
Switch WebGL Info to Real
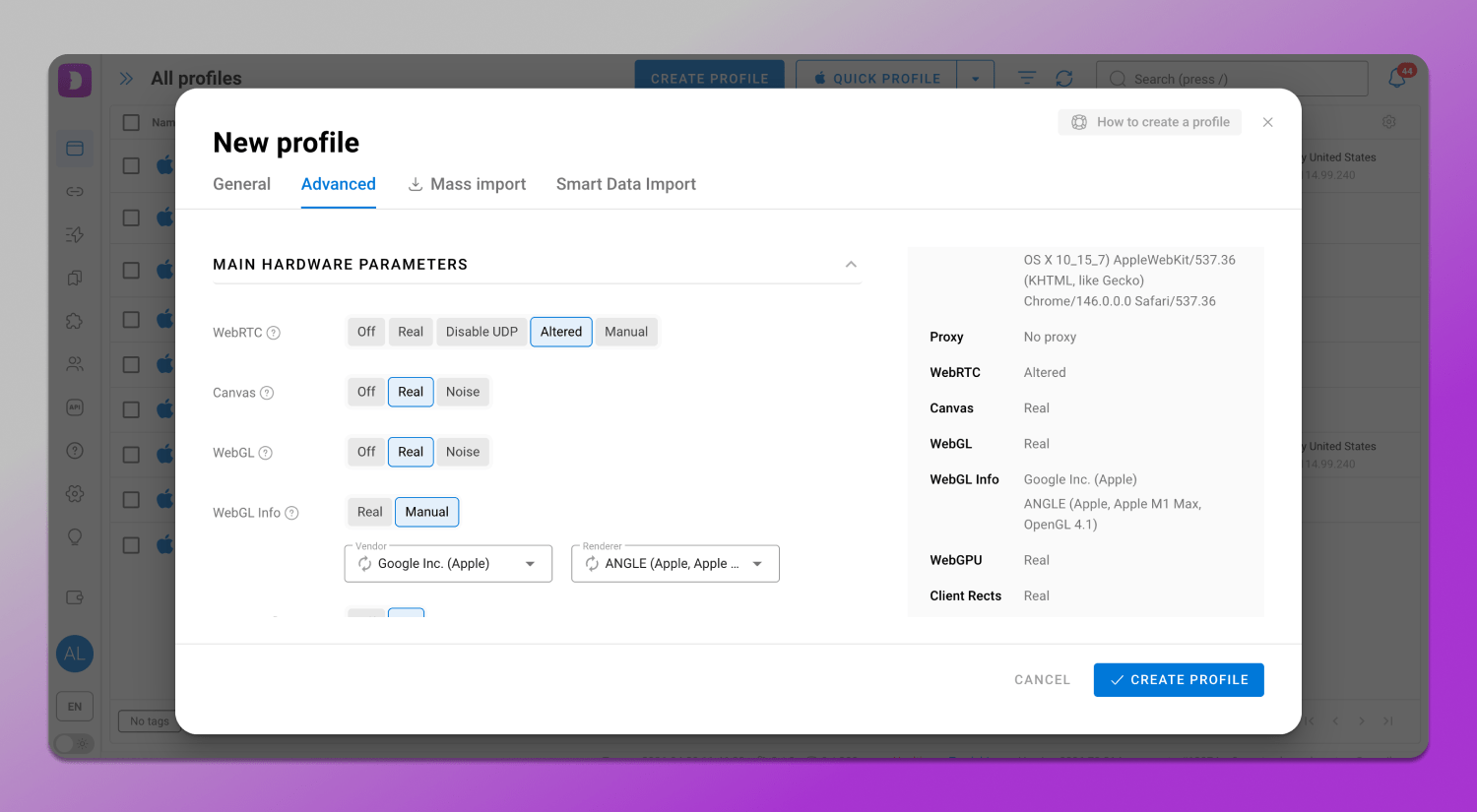369,512
